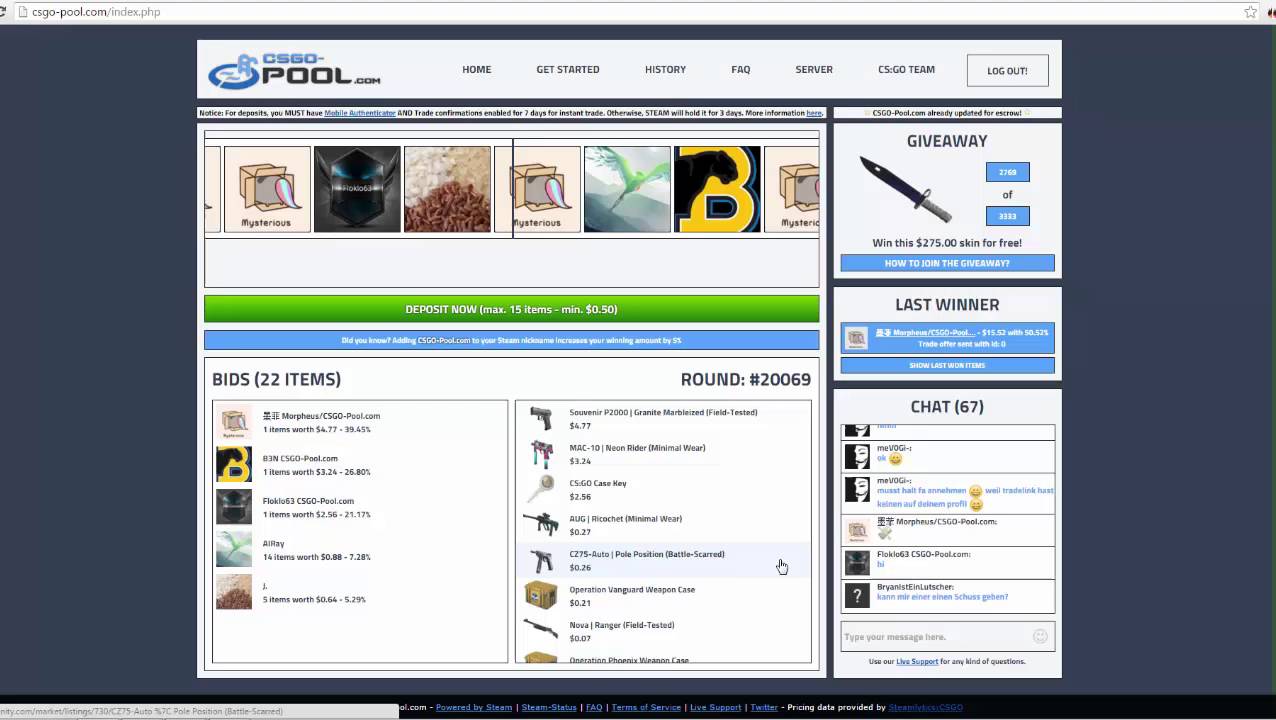
Task: Click the MAC-10 Neon Rider weapon icon
Action: pos(541,454)
